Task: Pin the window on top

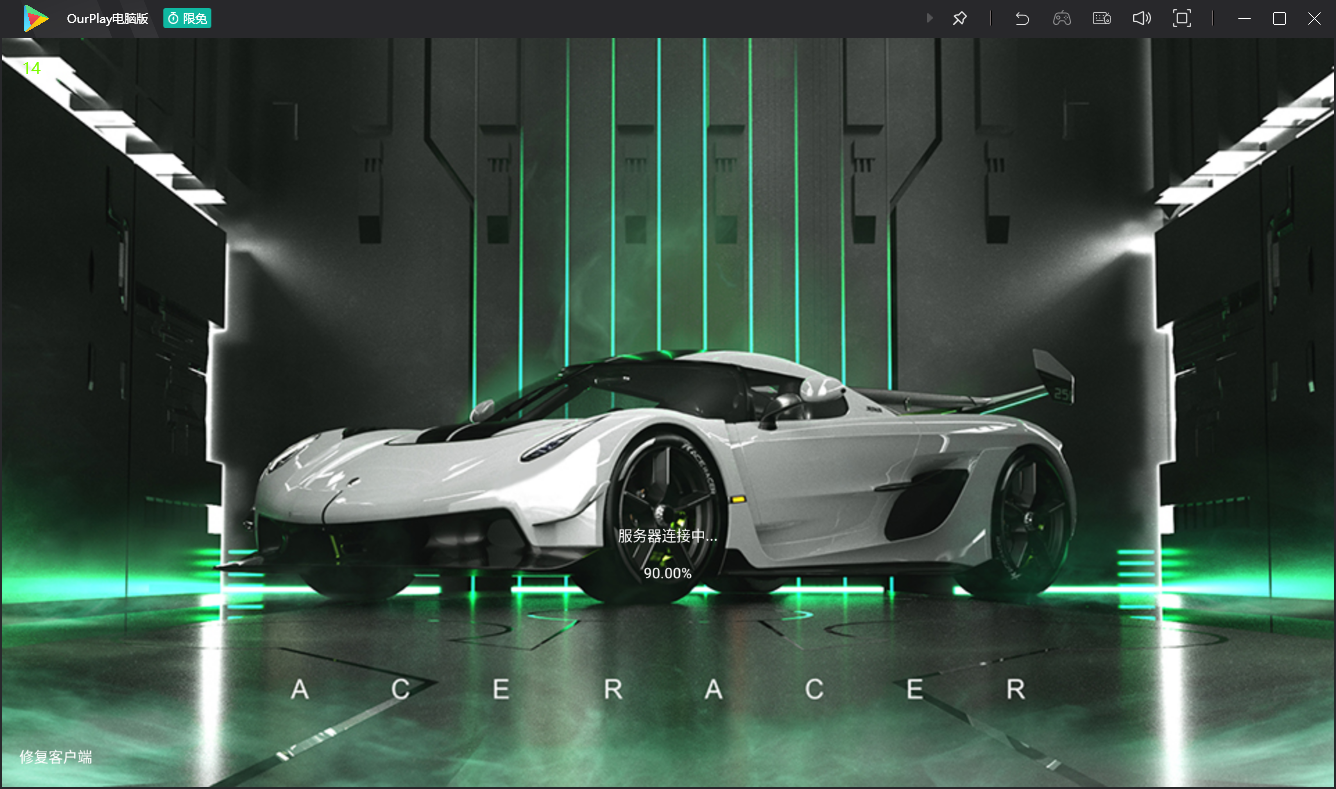Action: (x=960, y=18)
